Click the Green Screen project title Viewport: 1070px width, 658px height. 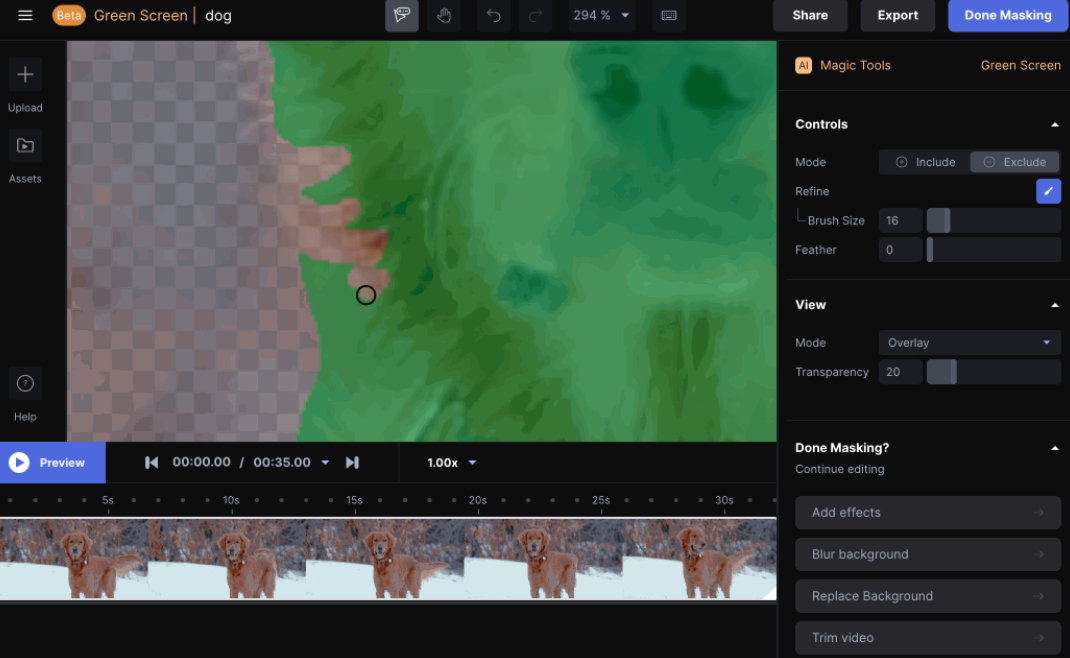click(141, 15)
